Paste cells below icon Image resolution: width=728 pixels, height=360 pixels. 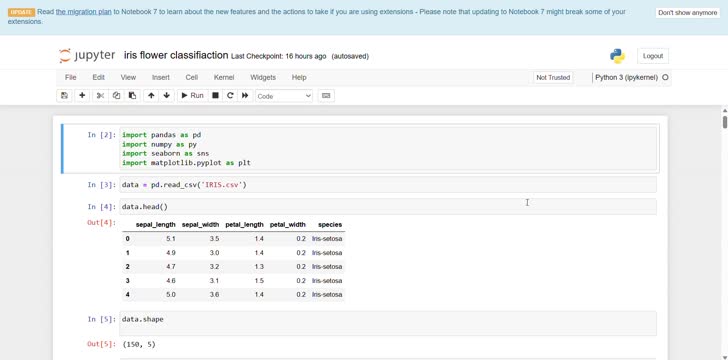coord(132,96)
